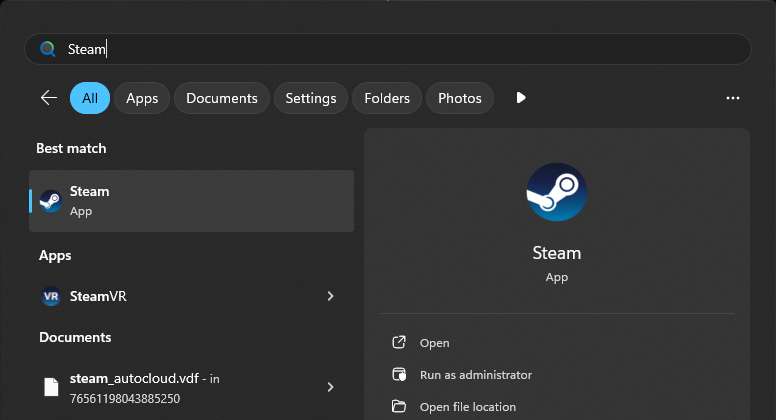Switch to the Documents filter
The height and width of the screenshot is (420, 776).
[222, 98]
